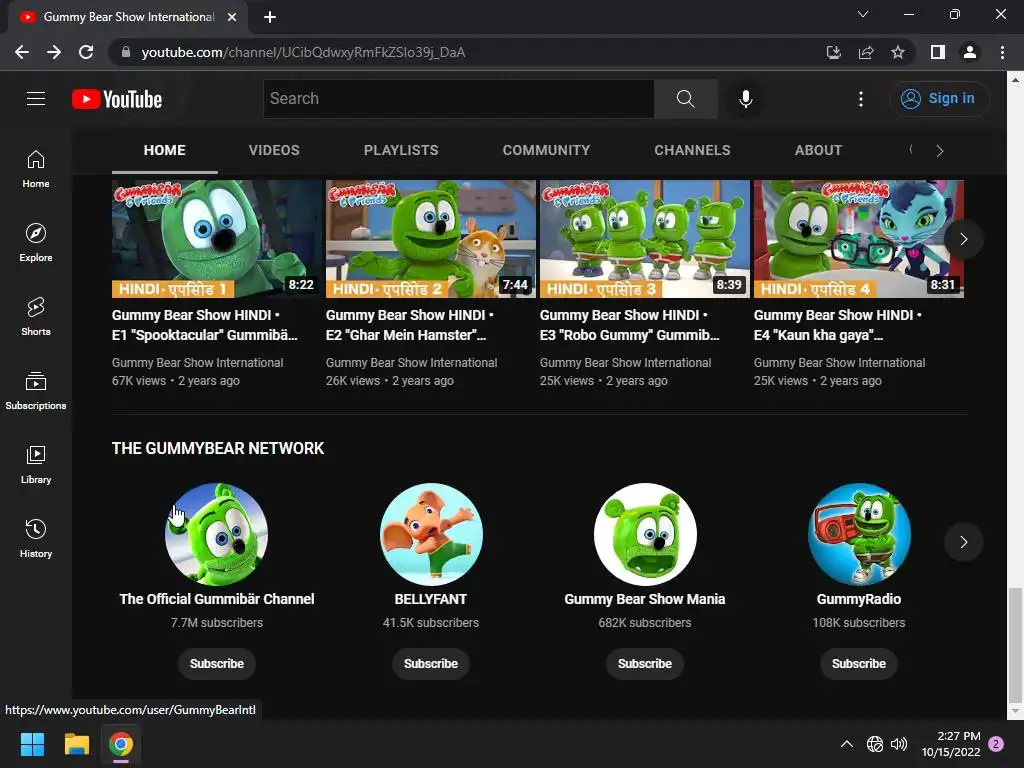Open E3 "Robo Gummy" video title
This screenshot has width=1024, height=768.
point(630,325)
